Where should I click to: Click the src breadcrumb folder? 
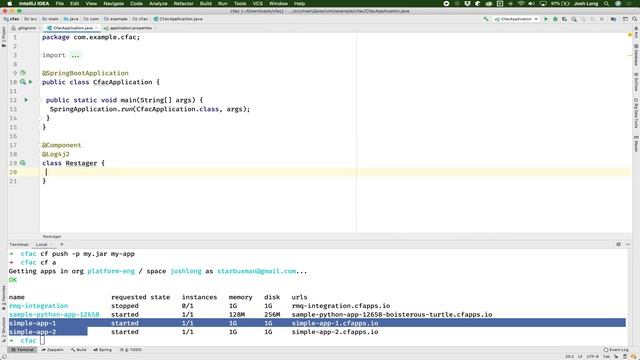(x=31, y=19)
